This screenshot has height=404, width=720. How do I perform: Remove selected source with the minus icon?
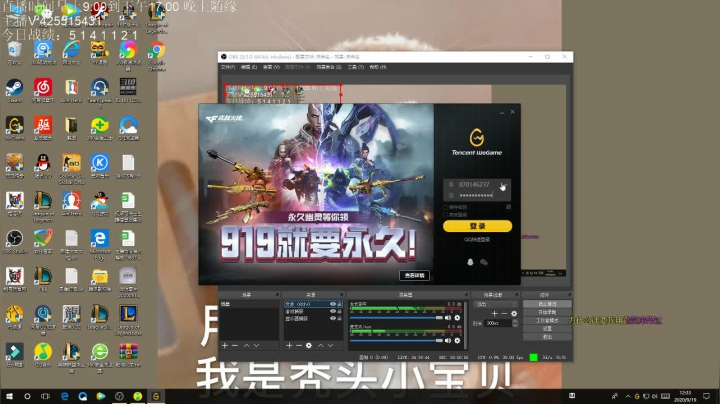298,345
